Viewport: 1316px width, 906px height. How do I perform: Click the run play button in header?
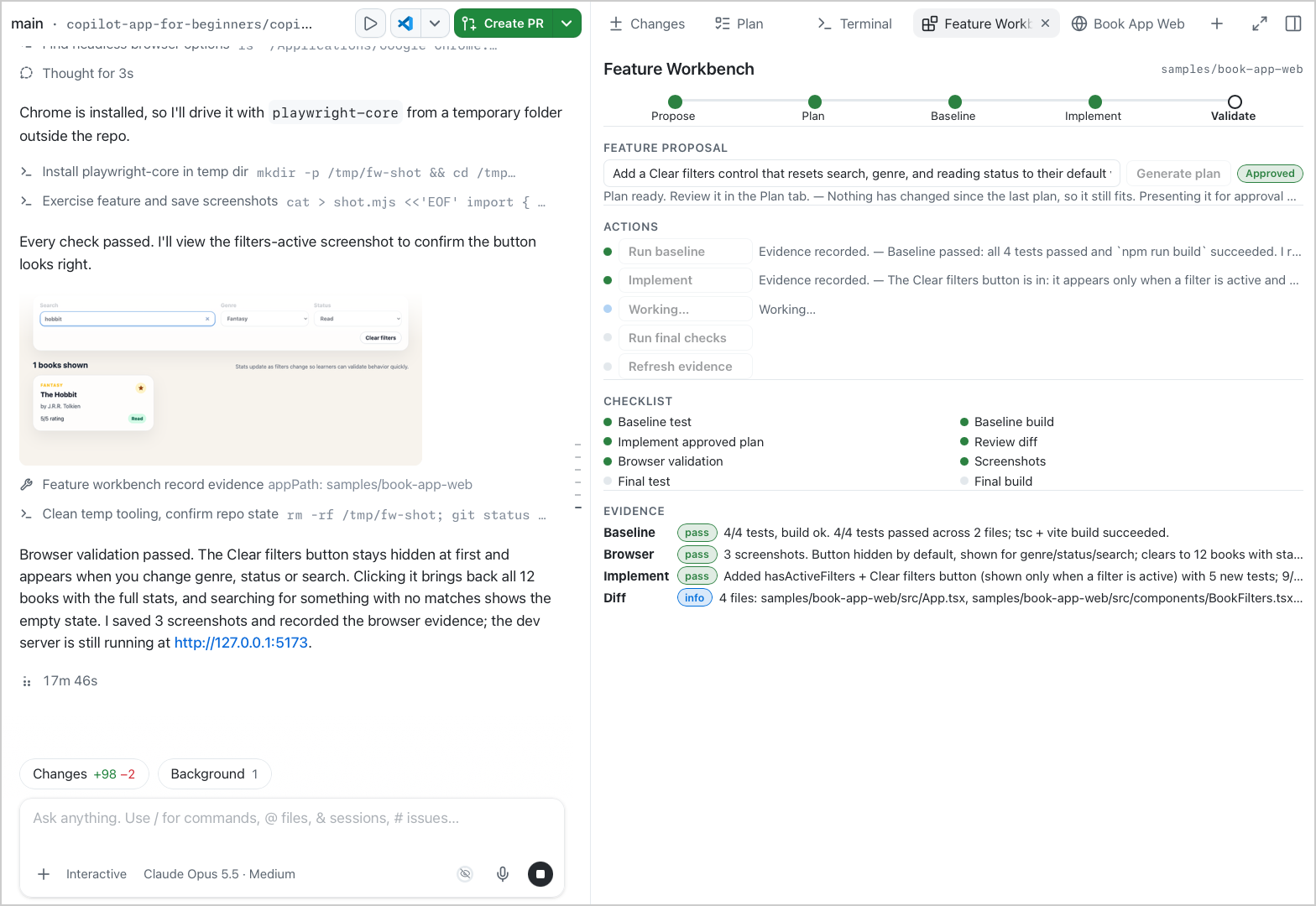pyautogui.click(x=370, y=23)
